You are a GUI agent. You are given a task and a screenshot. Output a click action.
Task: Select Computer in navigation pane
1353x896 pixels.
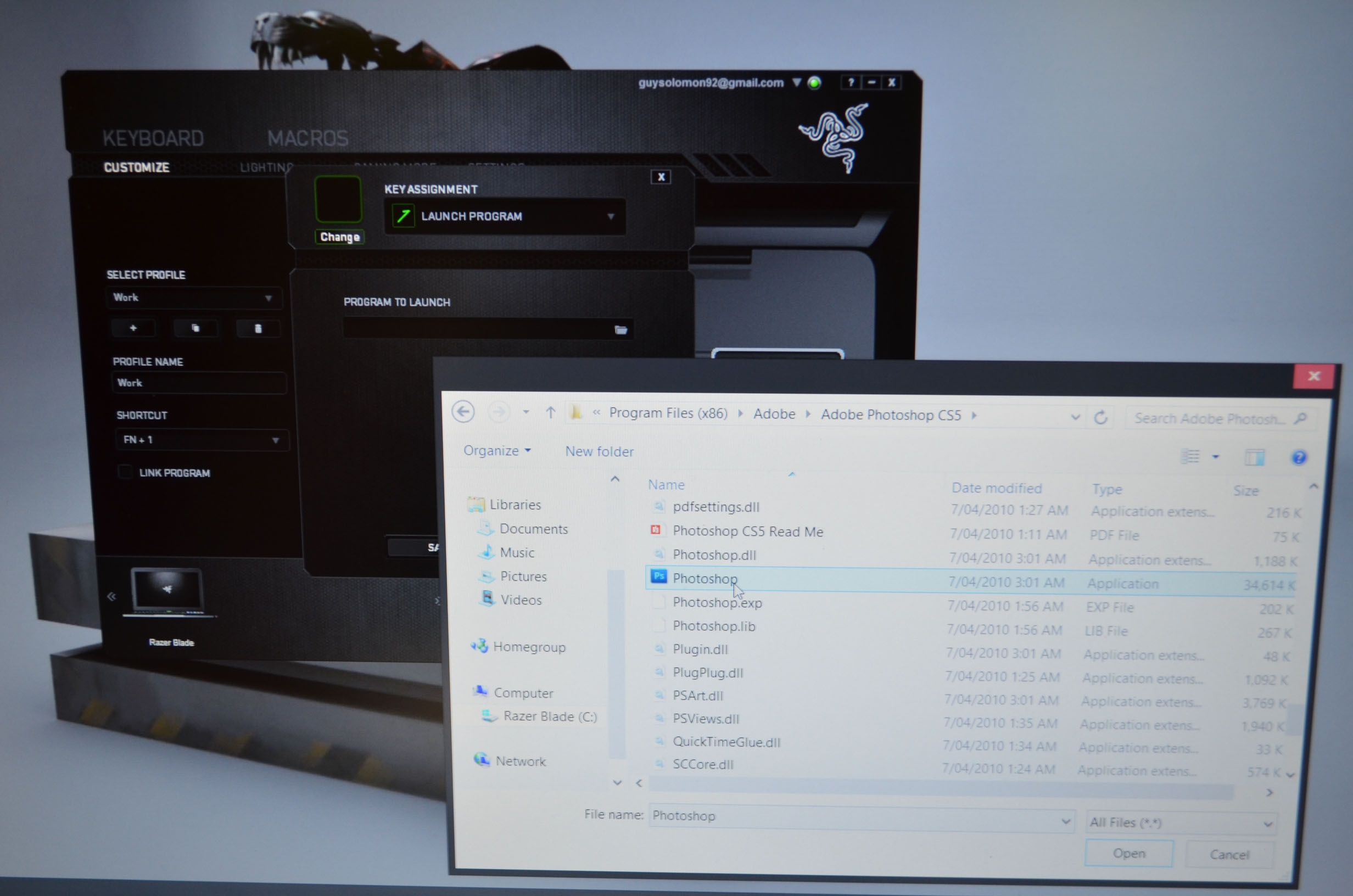click(523, 693)
